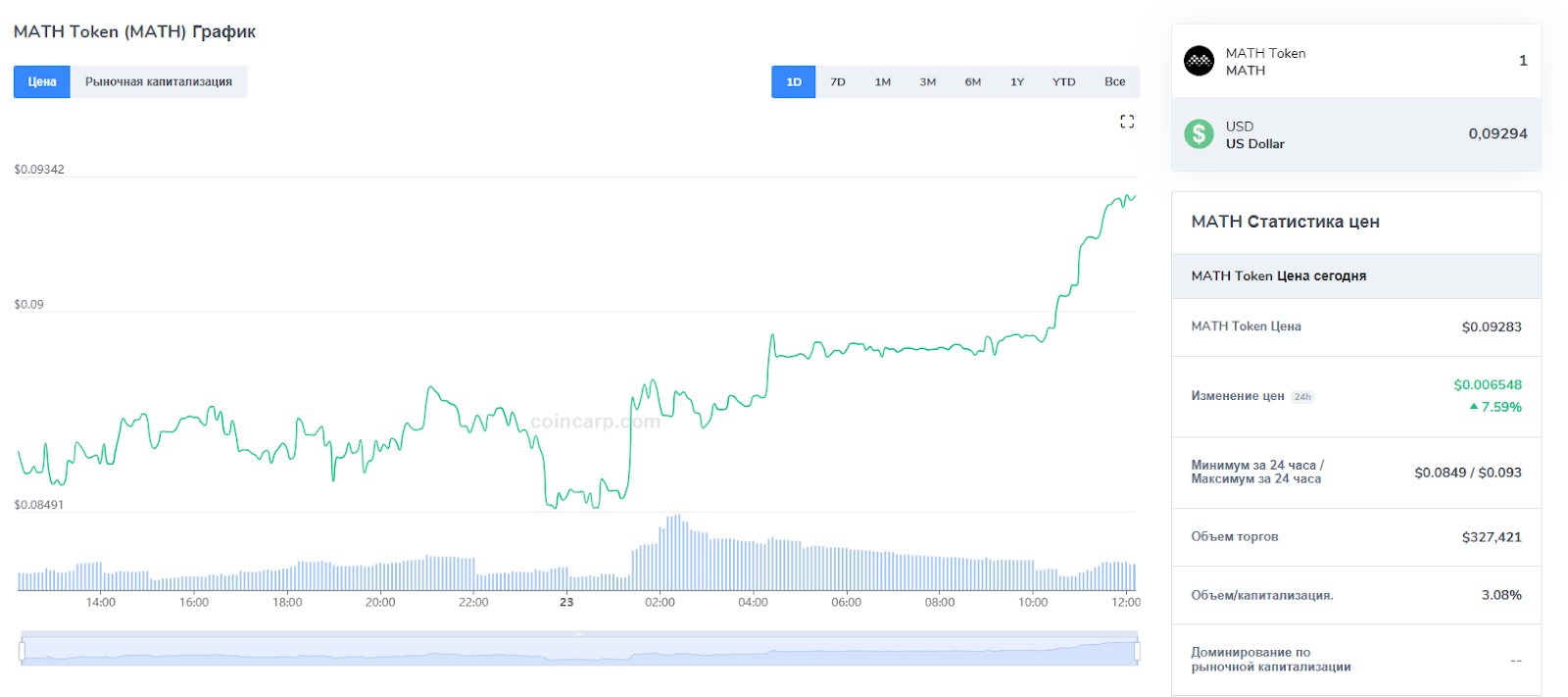Choose the 3M time range
The height and width of the screenshot is (697, 1568).
(x=927, y=82)
